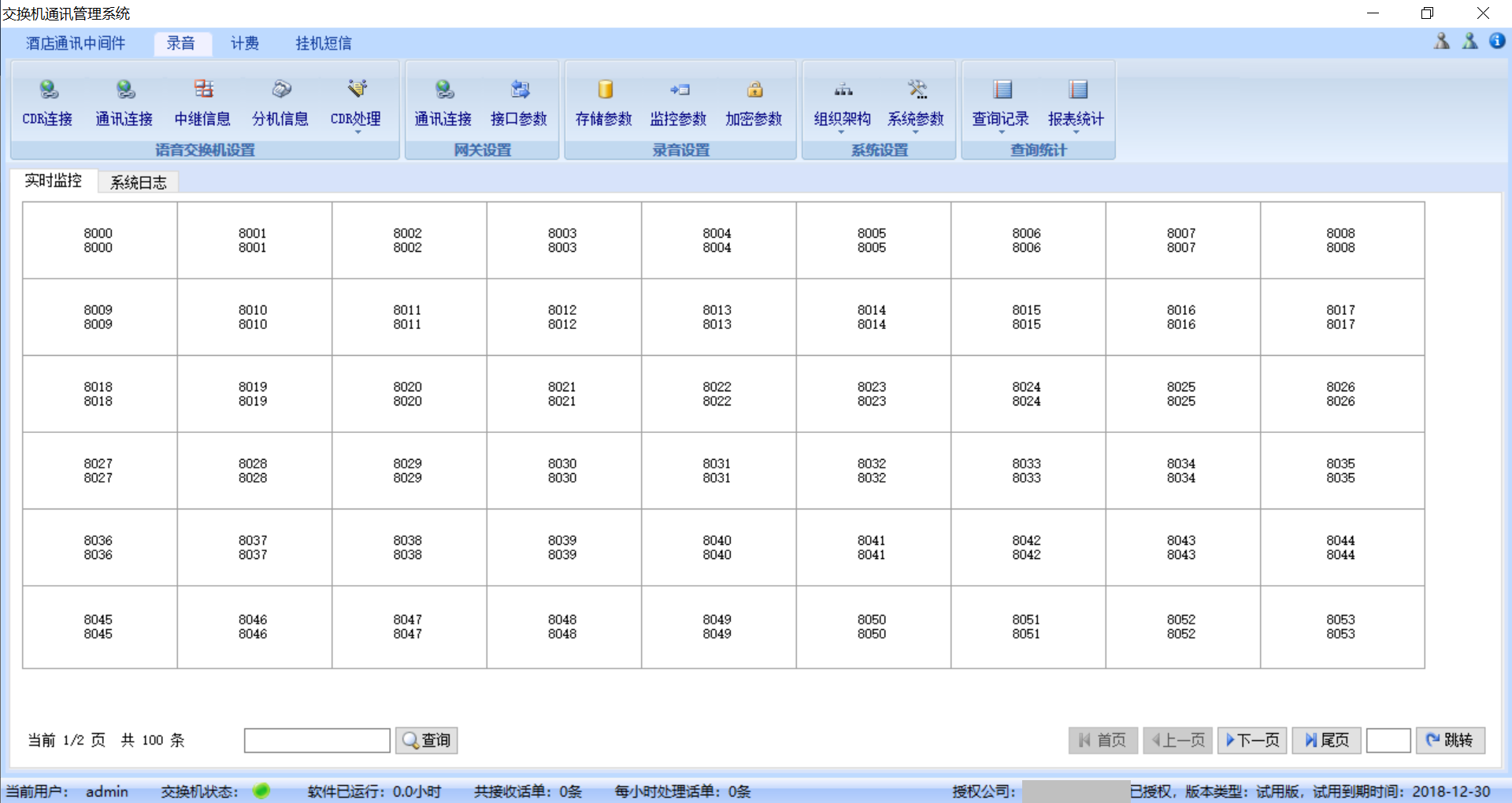Click the 查询 search button

(427, 740)
